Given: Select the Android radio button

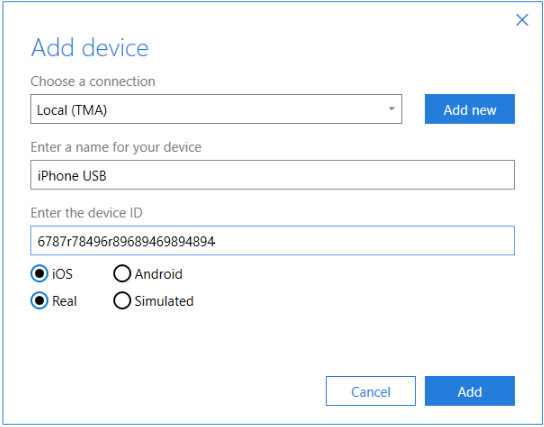Looking at the screenshot, I should coord(122,274).
